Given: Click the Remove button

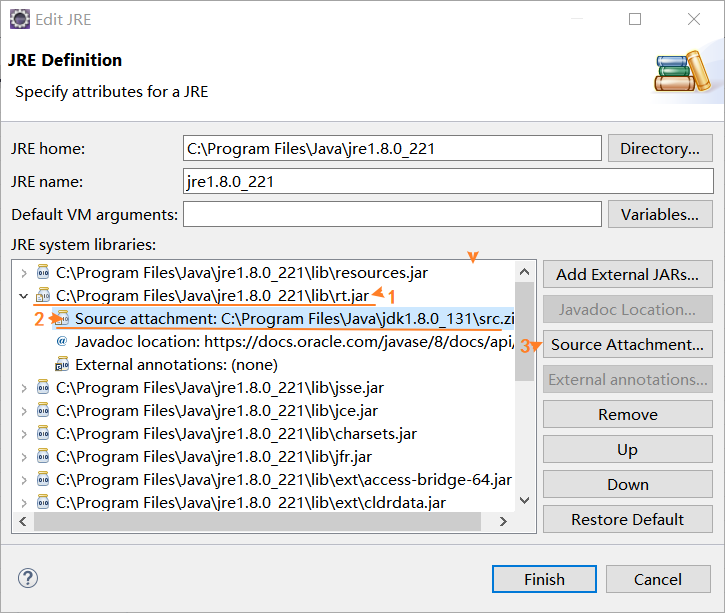Looking at the screenshot, I should coord(627,415).
